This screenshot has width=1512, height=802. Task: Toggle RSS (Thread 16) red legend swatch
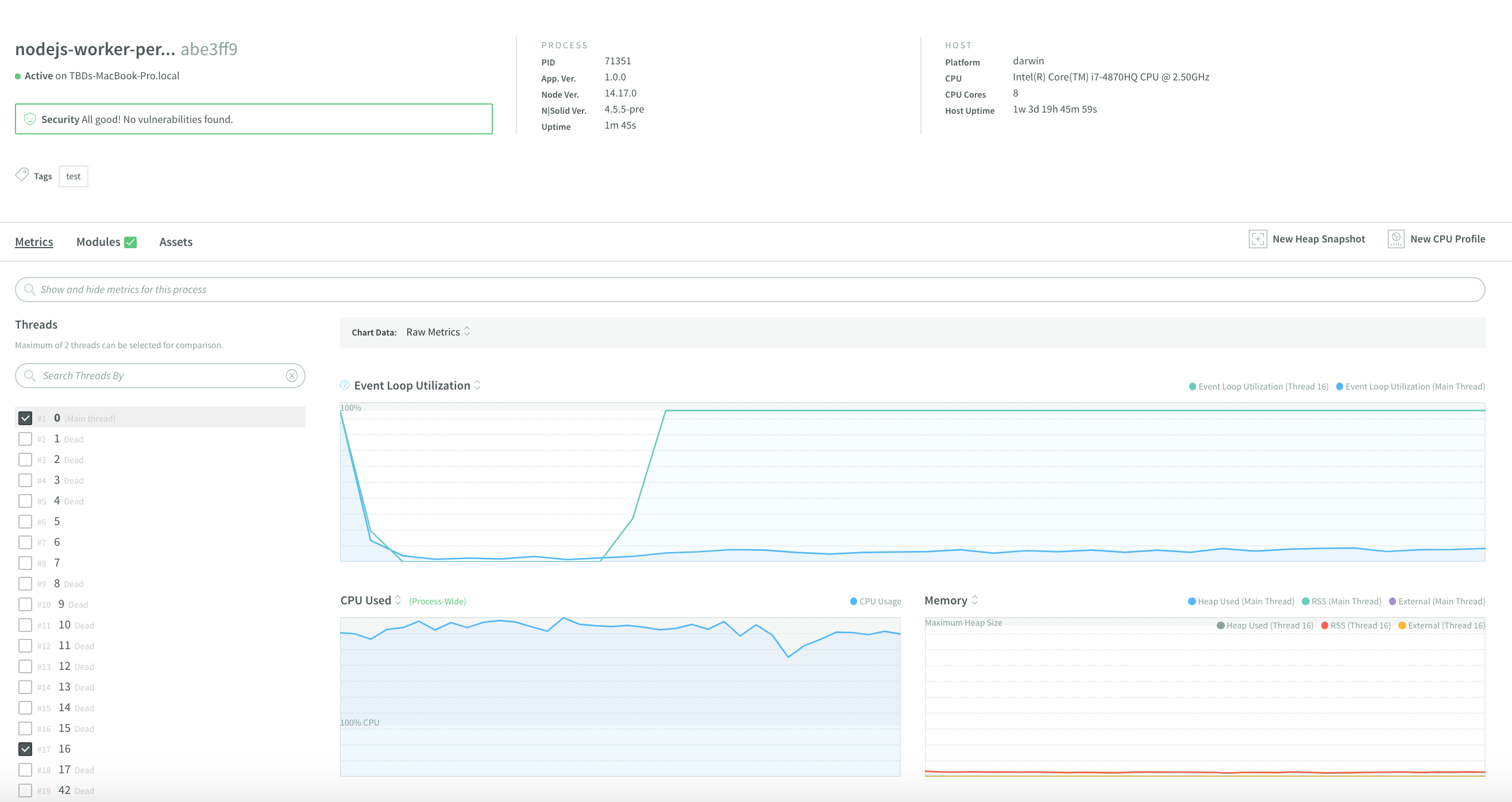click(1325, 625)
